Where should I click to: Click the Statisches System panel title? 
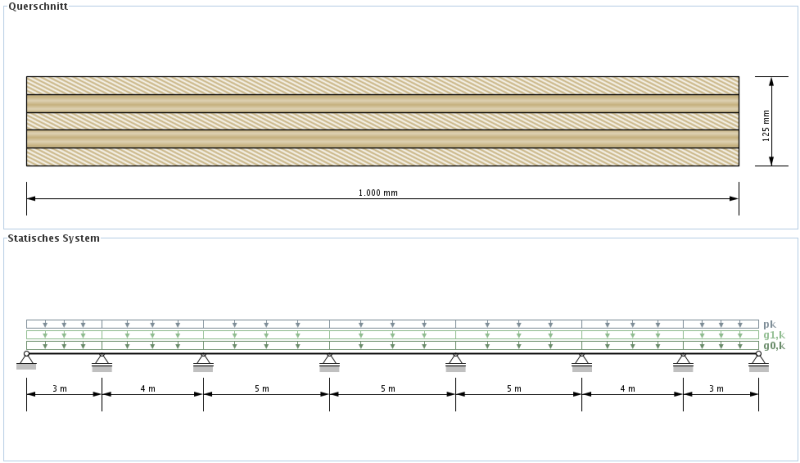[53, 238]
